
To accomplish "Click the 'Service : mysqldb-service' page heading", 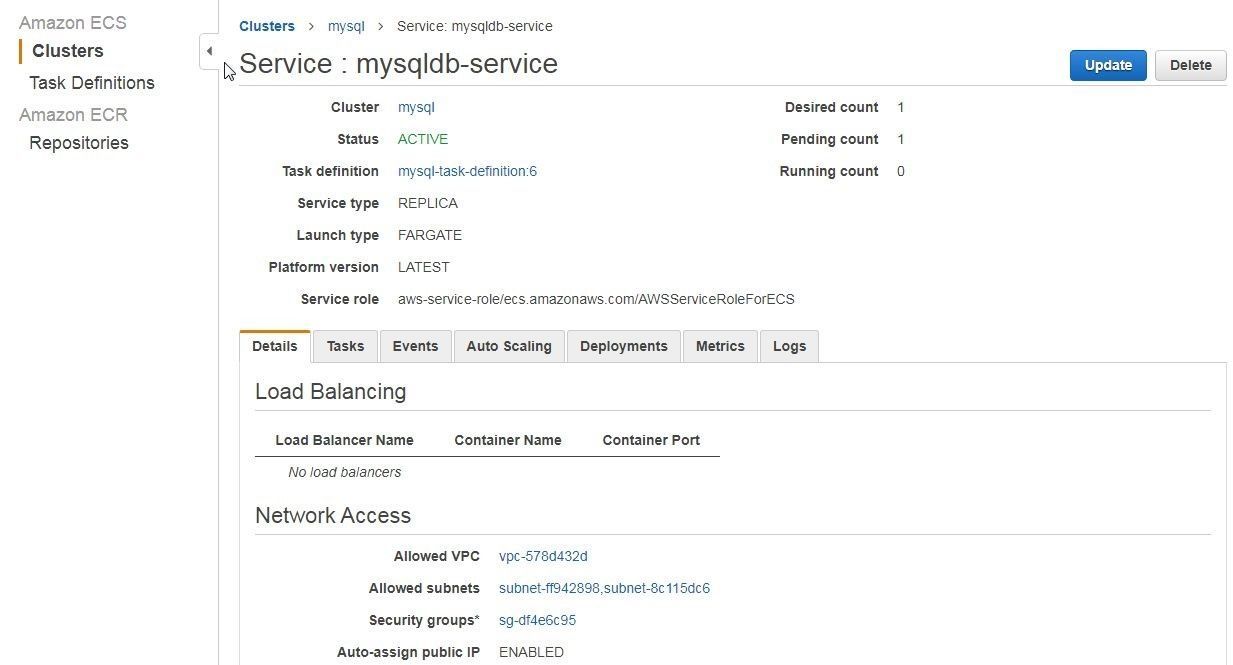I will coord(398,63).
